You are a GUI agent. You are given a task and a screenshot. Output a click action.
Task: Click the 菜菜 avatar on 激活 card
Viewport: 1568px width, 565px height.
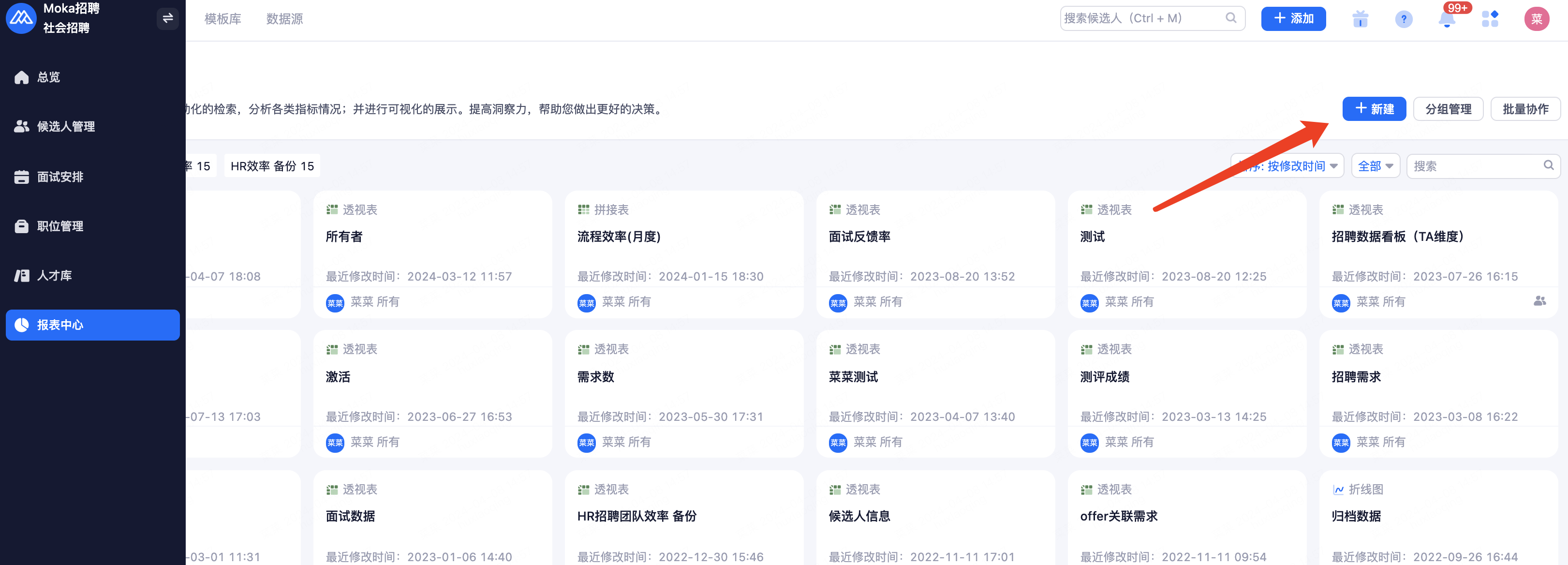click(x=335, y=443)
